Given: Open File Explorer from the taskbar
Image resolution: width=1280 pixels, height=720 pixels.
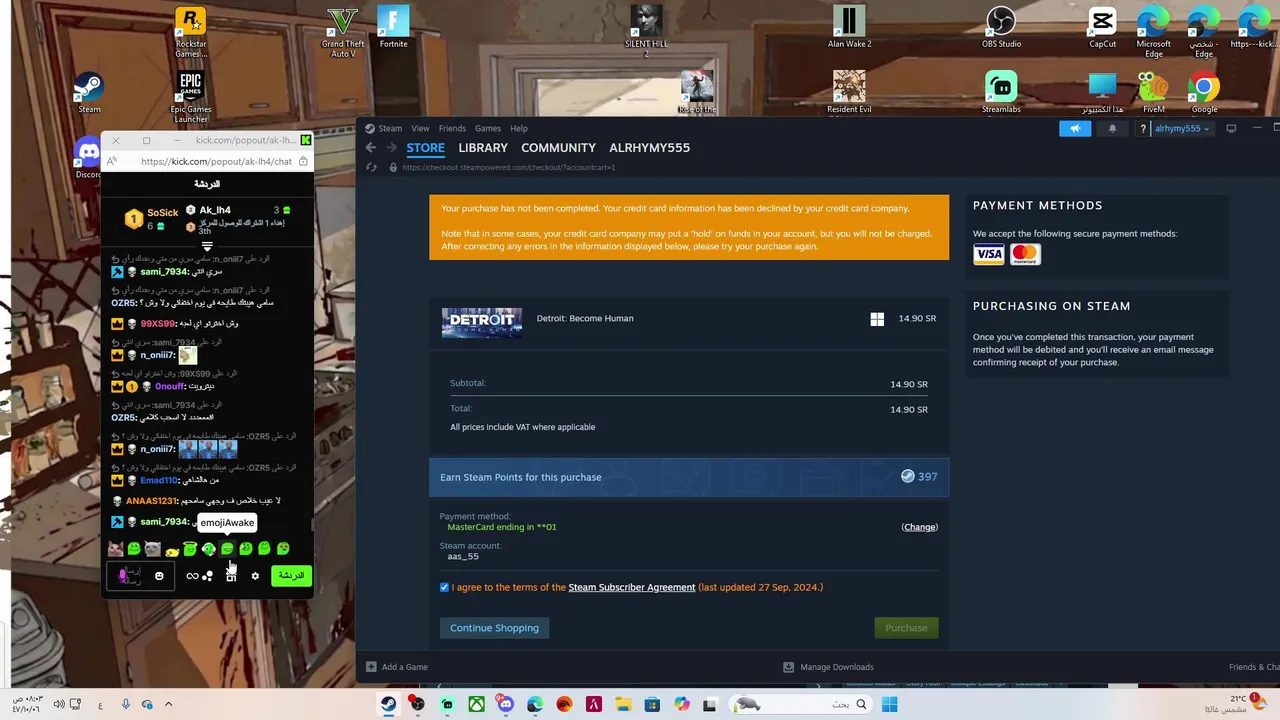Looking at the screenshot, I should pyautogui.click(x=623, y=704).
